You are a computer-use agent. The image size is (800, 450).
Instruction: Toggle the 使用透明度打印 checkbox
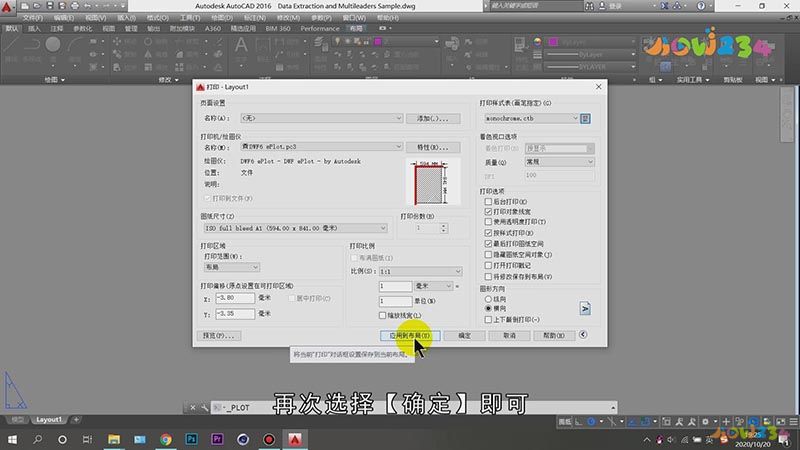point(488,221)
